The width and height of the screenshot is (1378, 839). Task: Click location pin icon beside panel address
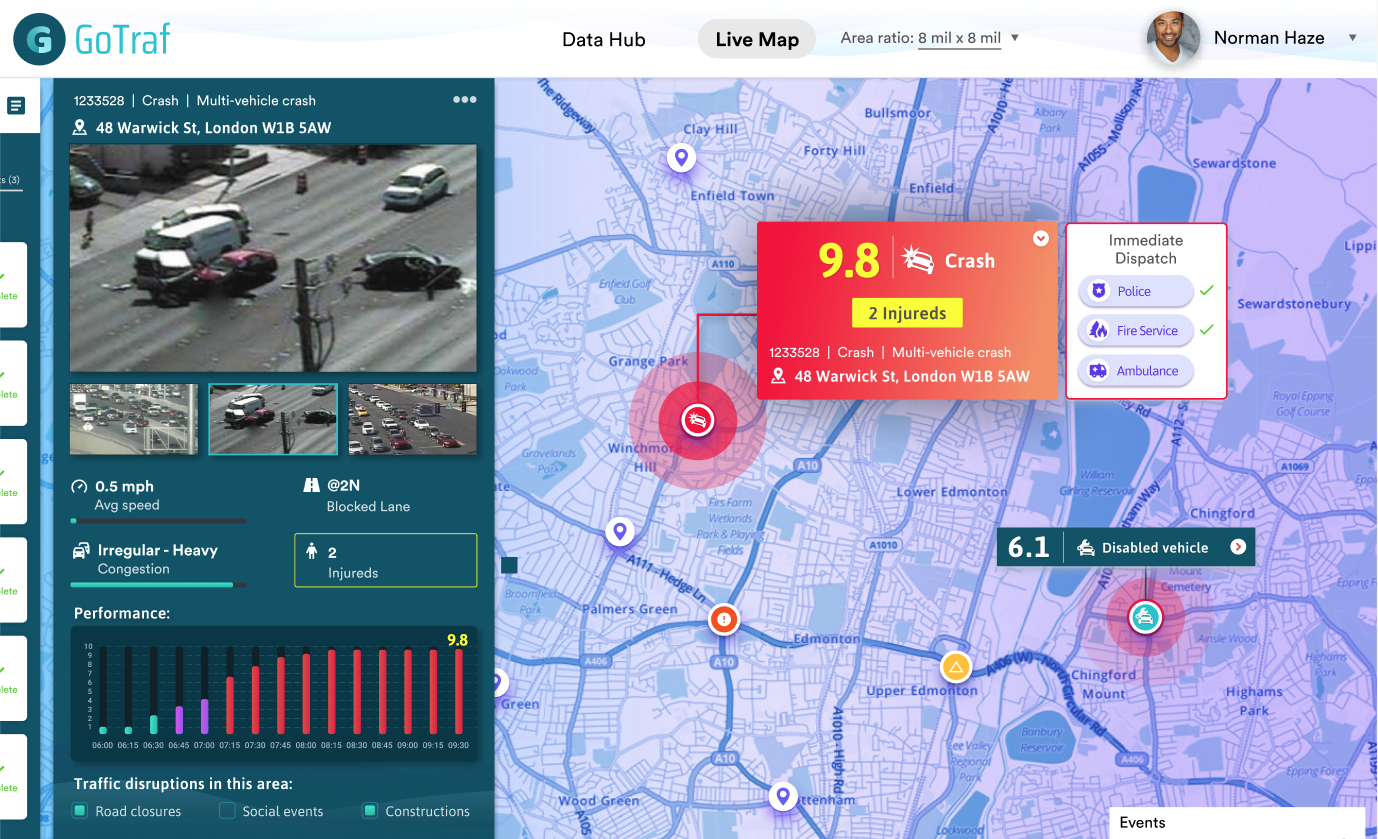click(81, 128)
